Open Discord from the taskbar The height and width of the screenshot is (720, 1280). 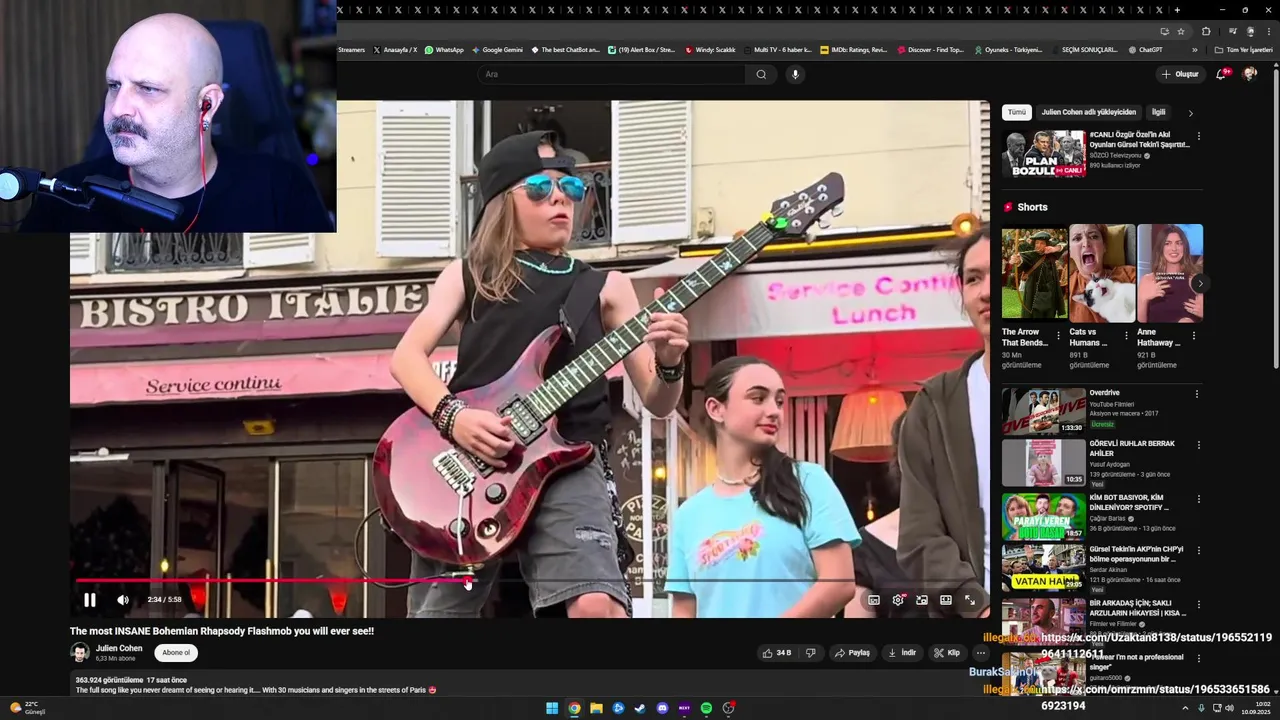click(x=662, y=708)
